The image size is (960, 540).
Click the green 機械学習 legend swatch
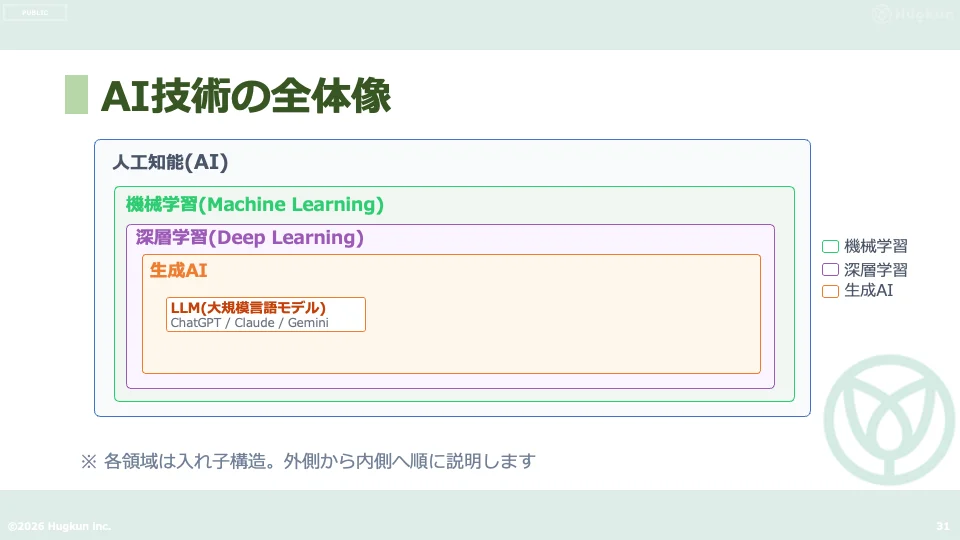click(x=830, y=247)
